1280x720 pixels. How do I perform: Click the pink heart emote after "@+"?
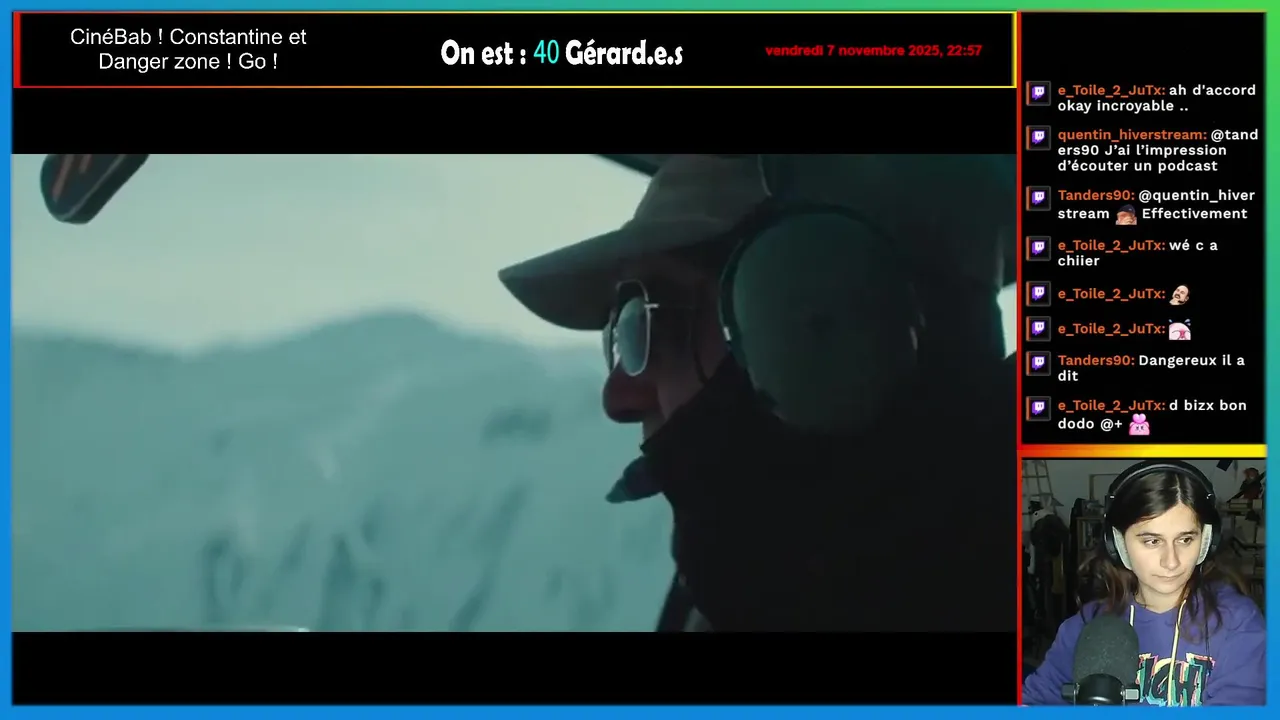(1139, 424)
